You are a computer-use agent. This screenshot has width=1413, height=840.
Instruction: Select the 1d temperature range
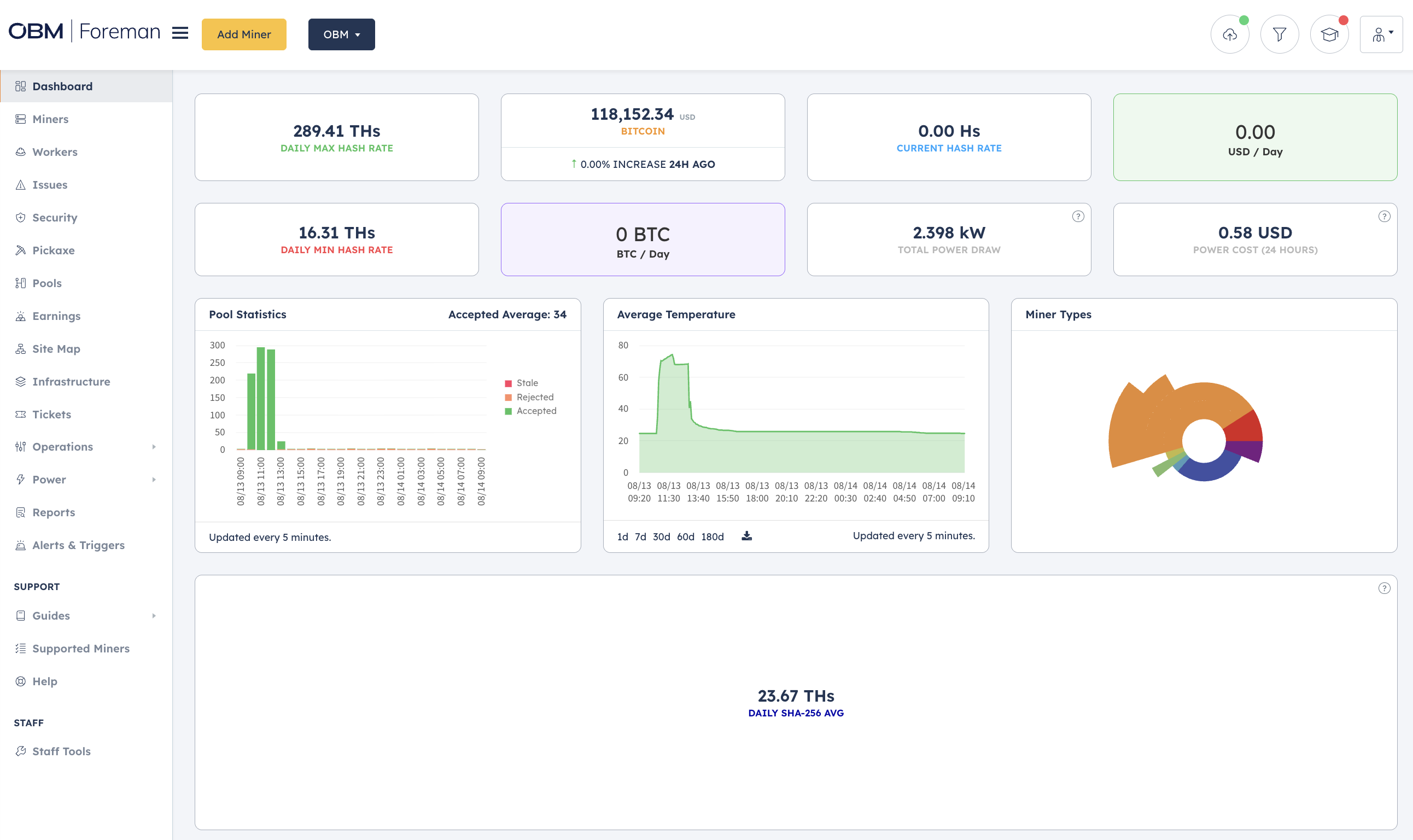622,536
